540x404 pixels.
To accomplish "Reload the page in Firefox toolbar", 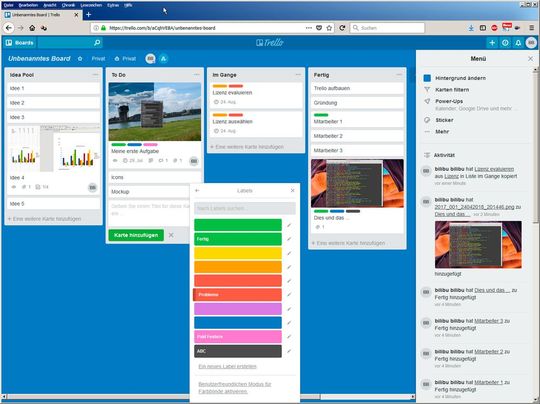I will point(342,28).
